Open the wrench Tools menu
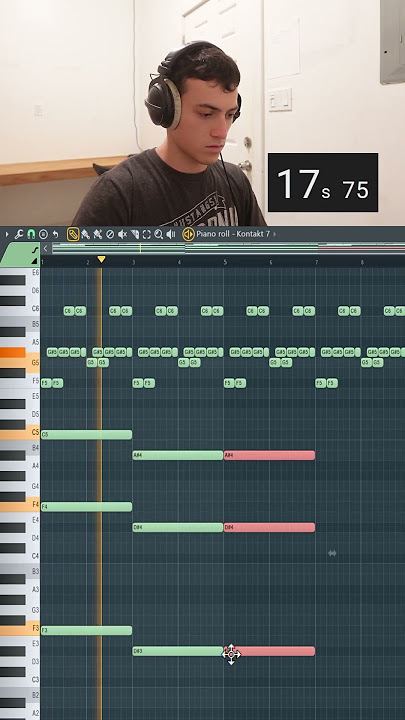This screenshot has width=405, height=720. coord(19,234)
